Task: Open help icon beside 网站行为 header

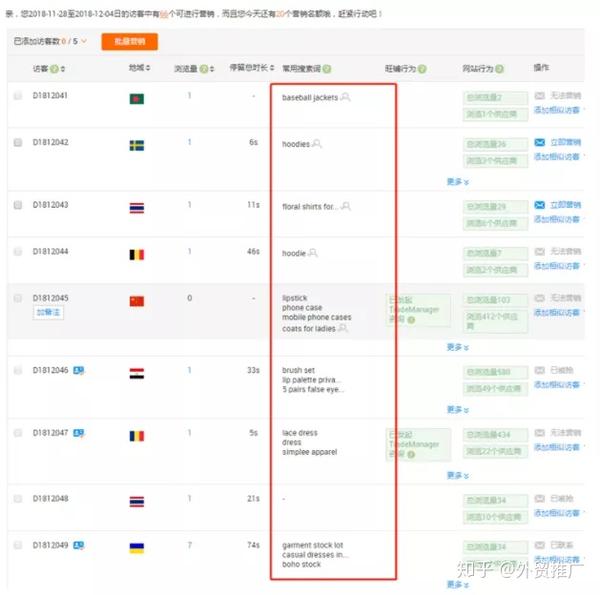Action: pyautogui.click(x=499, y=69)
